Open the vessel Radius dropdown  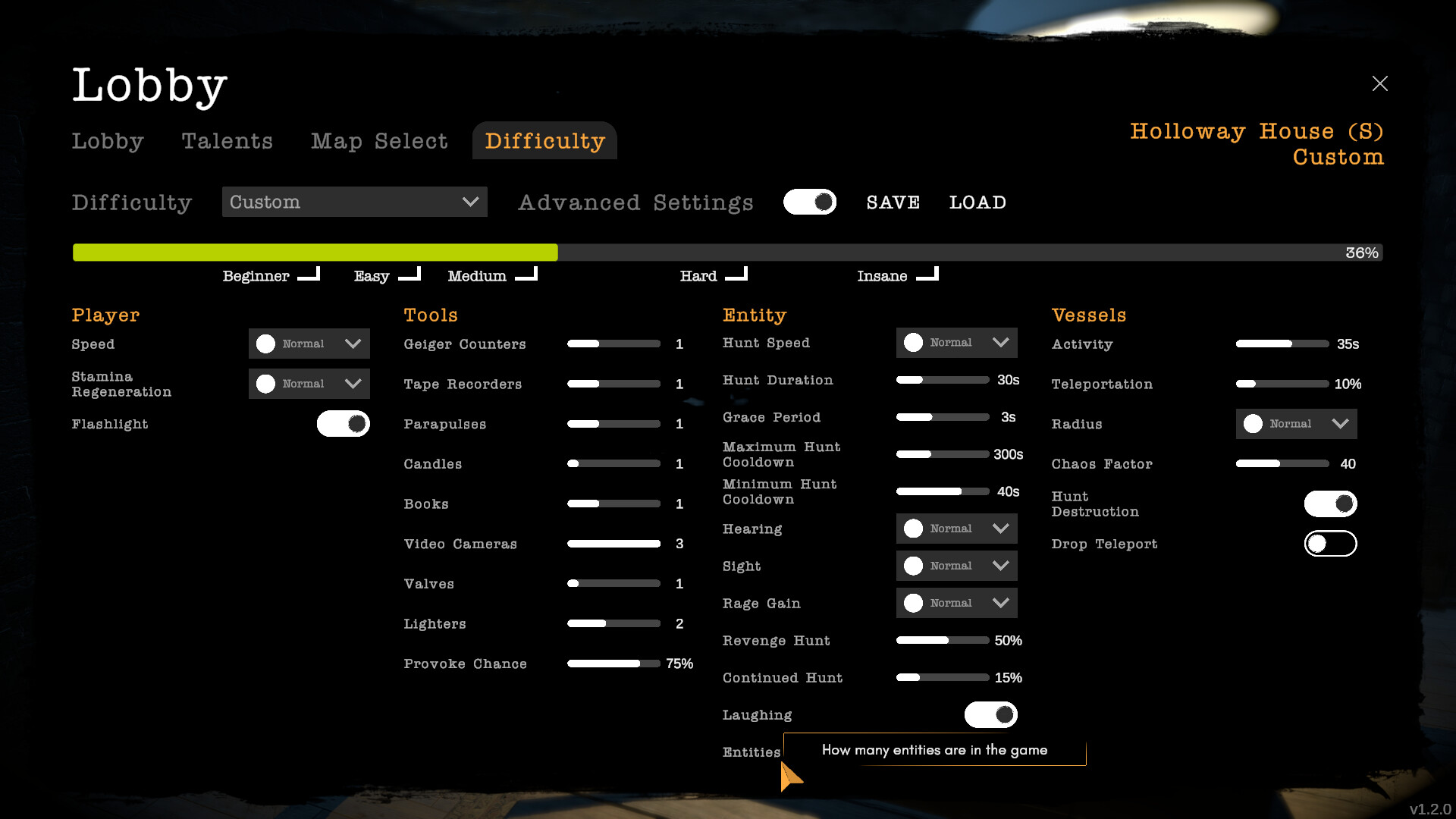pyautogui.click(x=1295, y=424)
